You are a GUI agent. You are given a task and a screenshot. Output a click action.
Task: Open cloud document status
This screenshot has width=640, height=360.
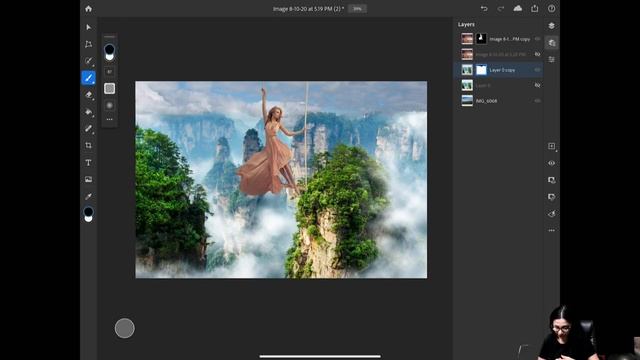(x=518, y=9)
